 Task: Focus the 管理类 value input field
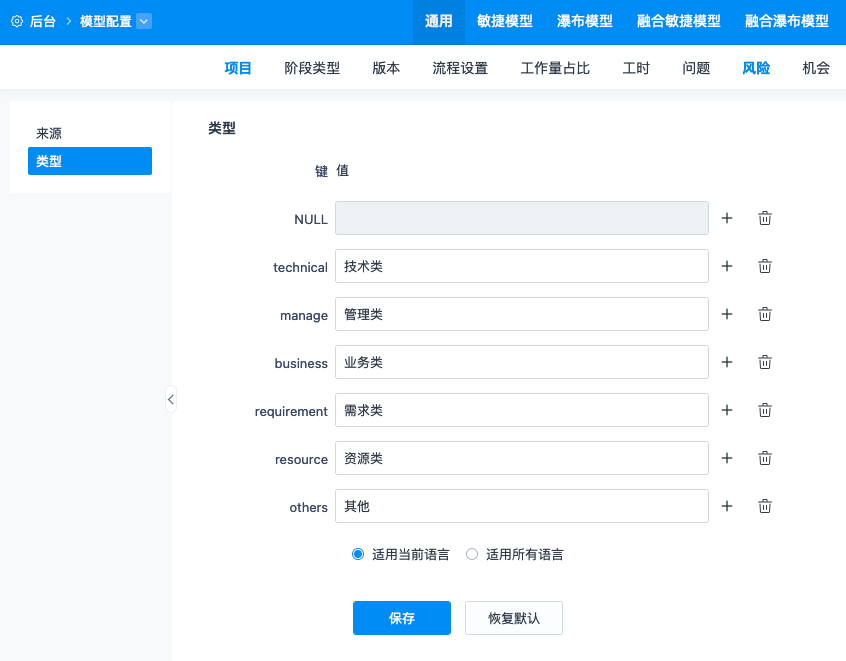pyautogui.click(x=521, y=314)
